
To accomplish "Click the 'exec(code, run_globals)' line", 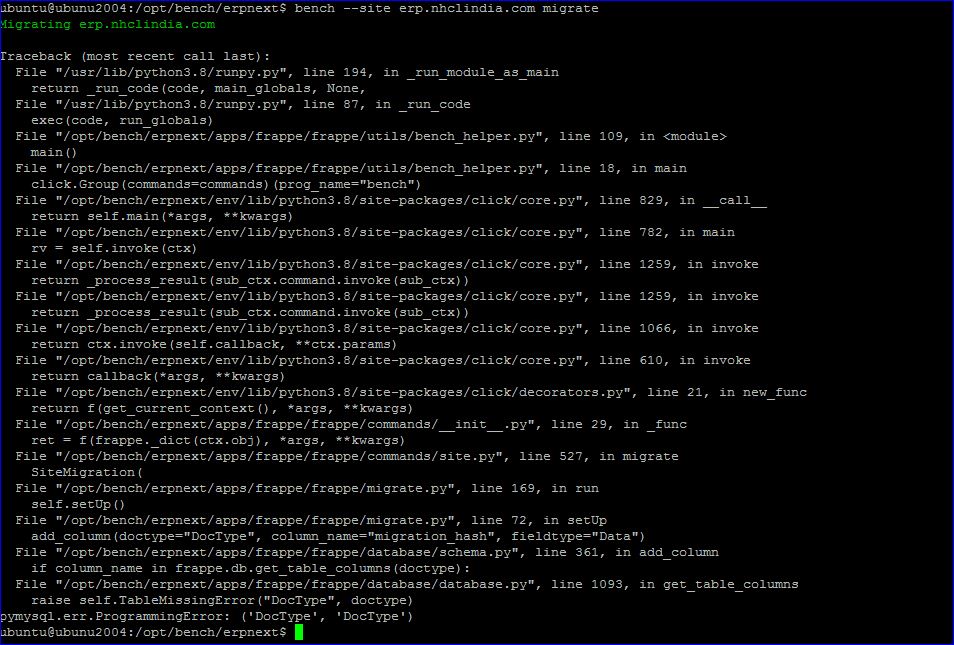I will coord(122,120).
